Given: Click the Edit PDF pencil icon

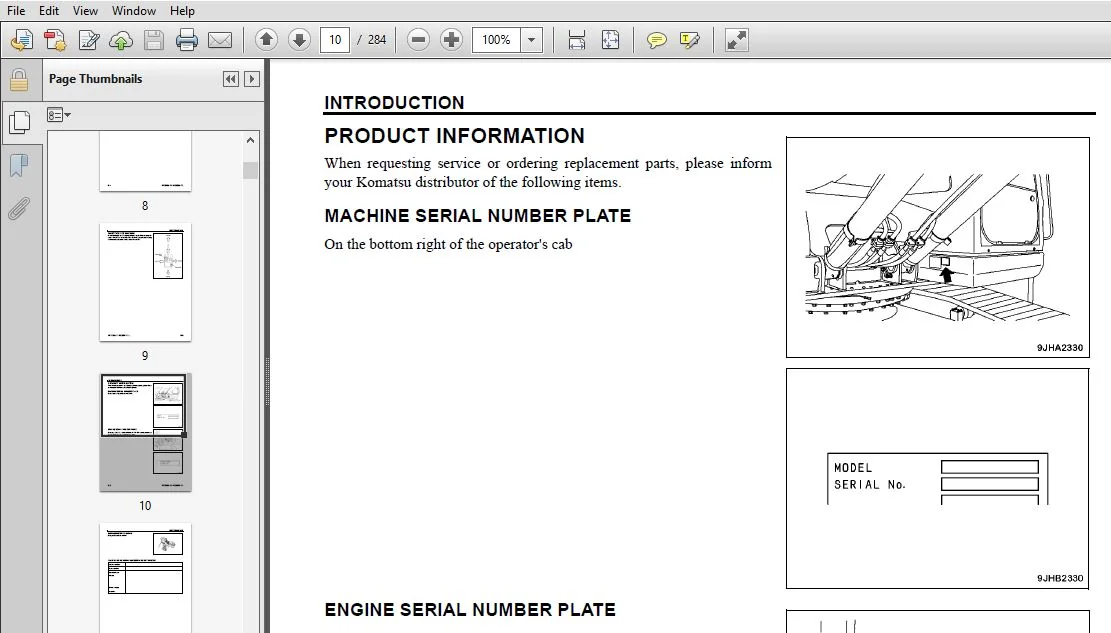Looking at the screenshot, I should point(89,40).
